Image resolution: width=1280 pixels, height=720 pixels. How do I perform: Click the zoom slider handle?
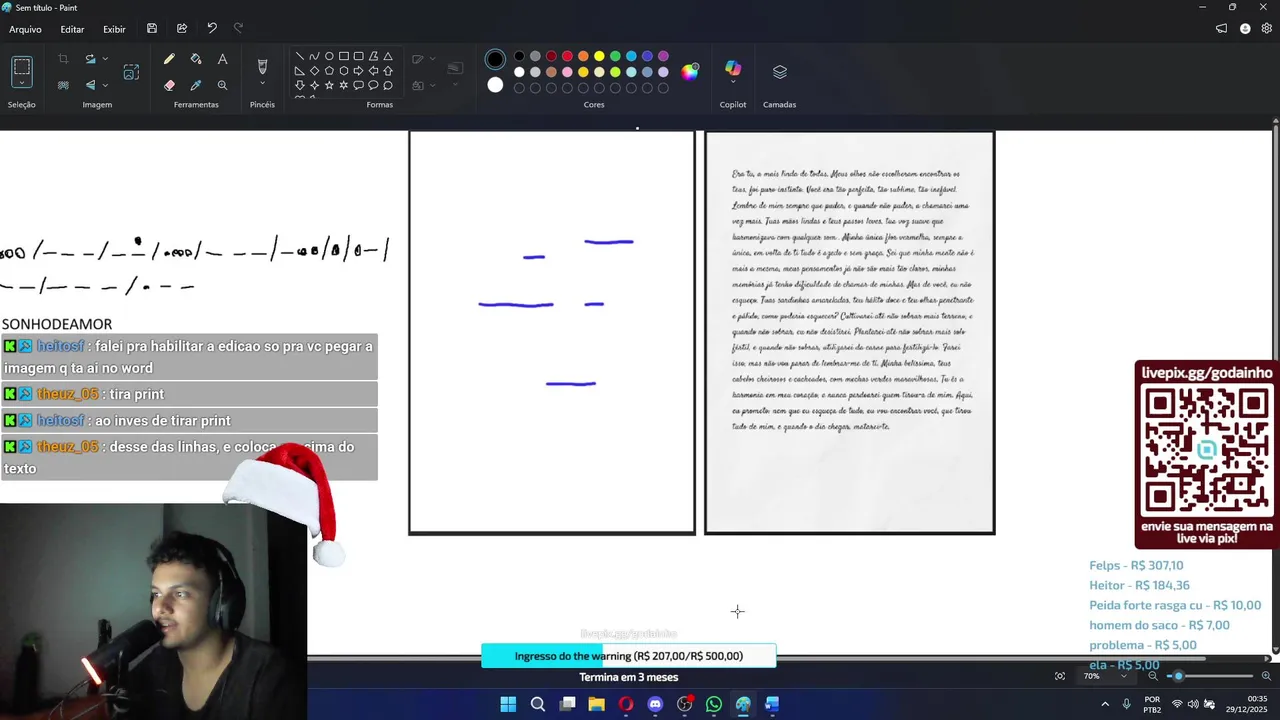pos(1178,676)
